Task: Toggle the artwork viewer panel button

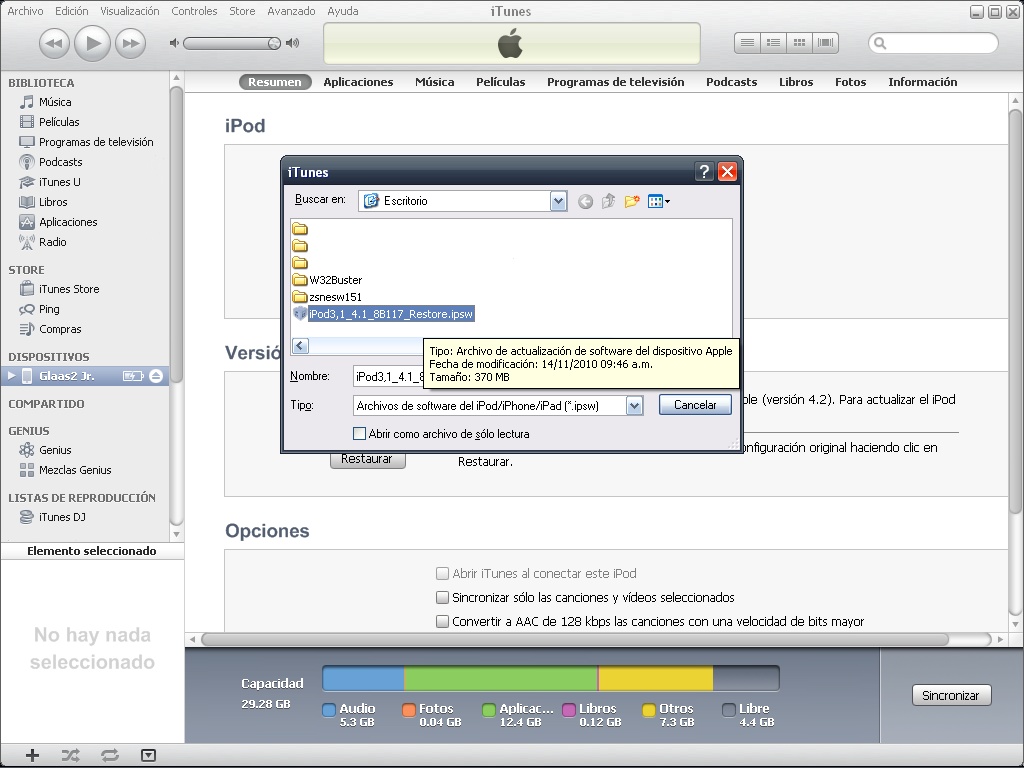Action: pyautogui.click(x=148, y=756)
